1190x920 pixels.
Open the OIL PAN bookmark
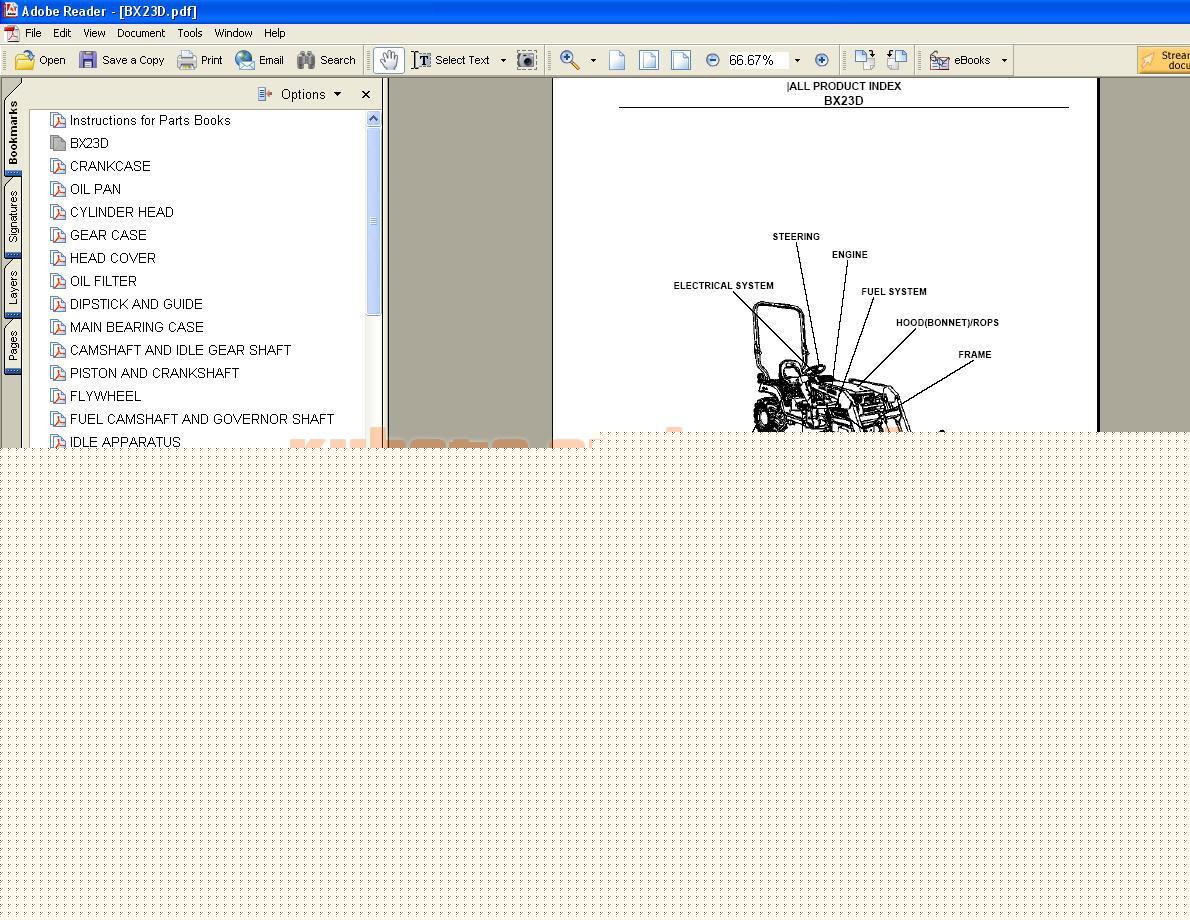[95, 189]
